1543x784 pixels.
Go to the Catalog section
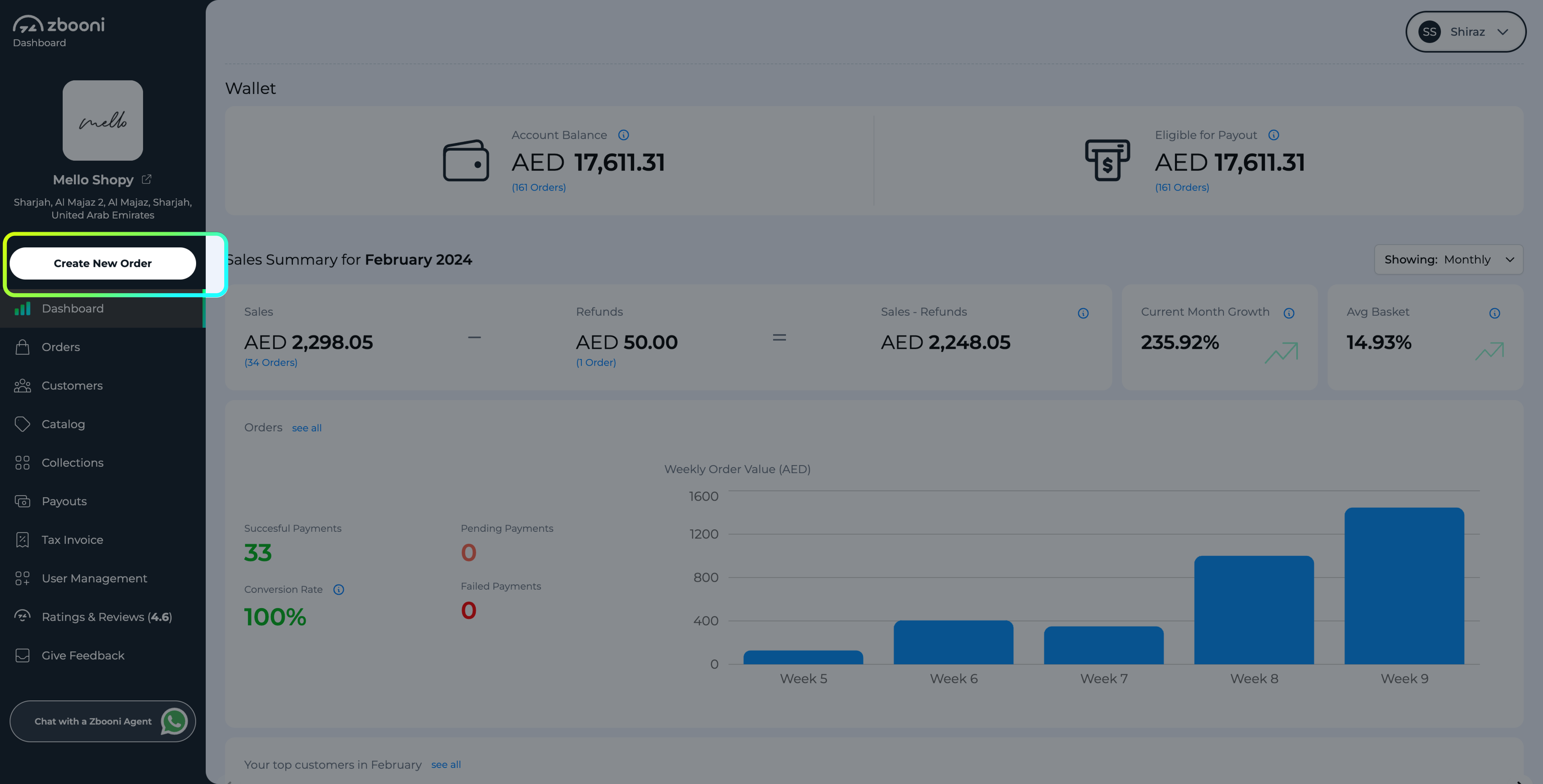coord(63,424)
